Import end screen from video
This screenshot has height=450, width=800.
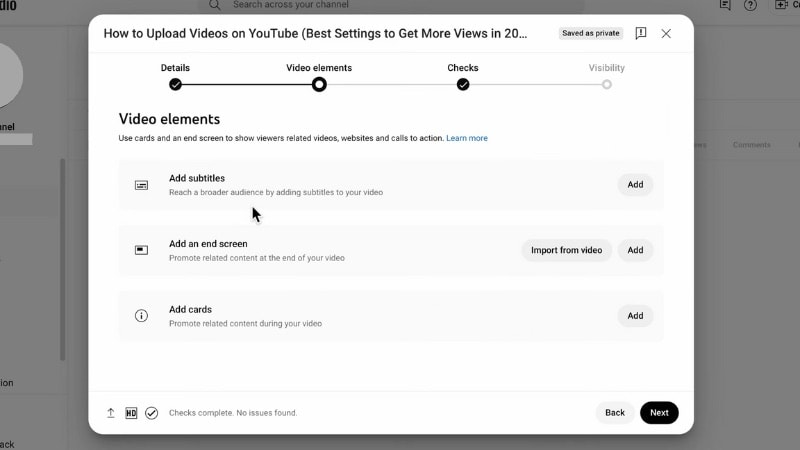coord(566,250)
